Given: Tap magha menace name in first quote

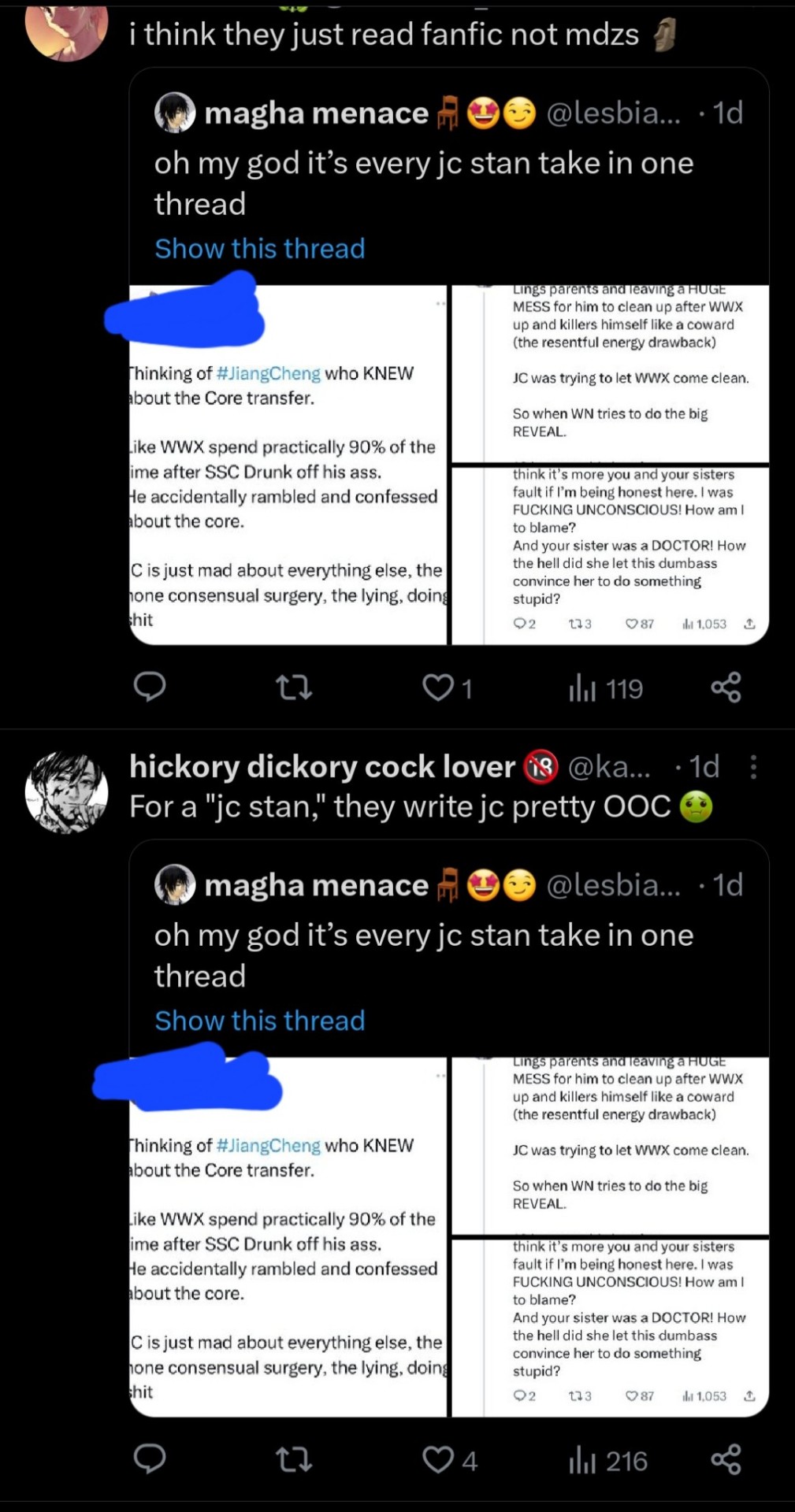Looking at the screenshot, I should (316, 113).
